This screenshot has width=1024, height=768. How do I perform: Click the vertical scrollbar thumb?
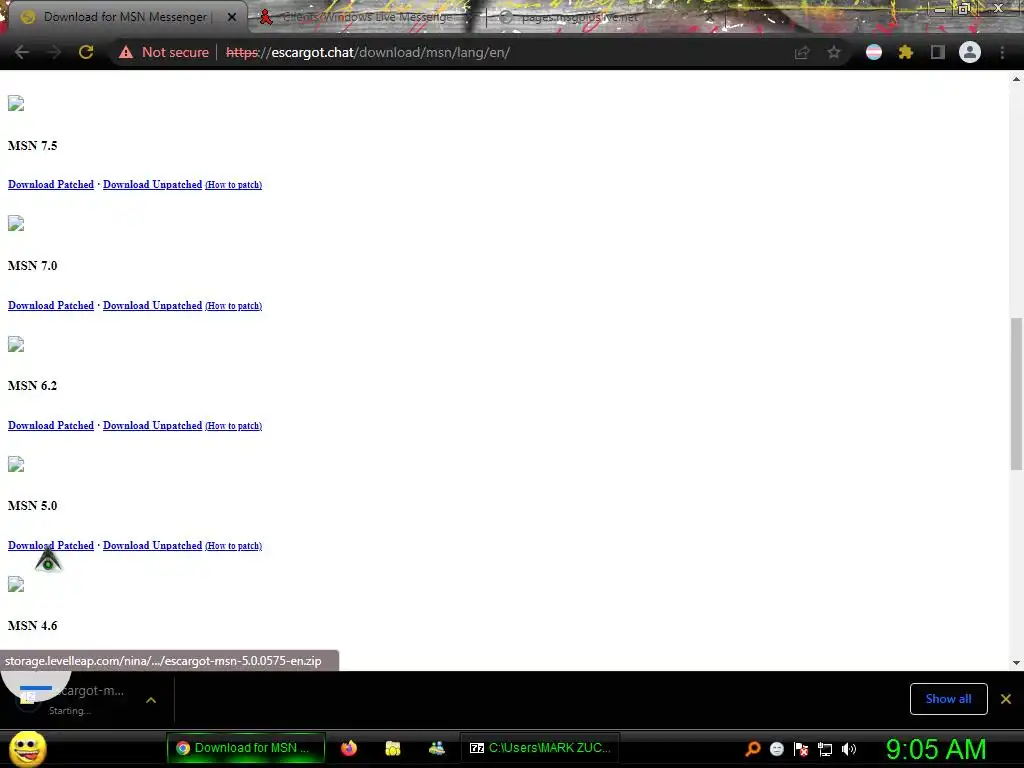point(1016,394)
